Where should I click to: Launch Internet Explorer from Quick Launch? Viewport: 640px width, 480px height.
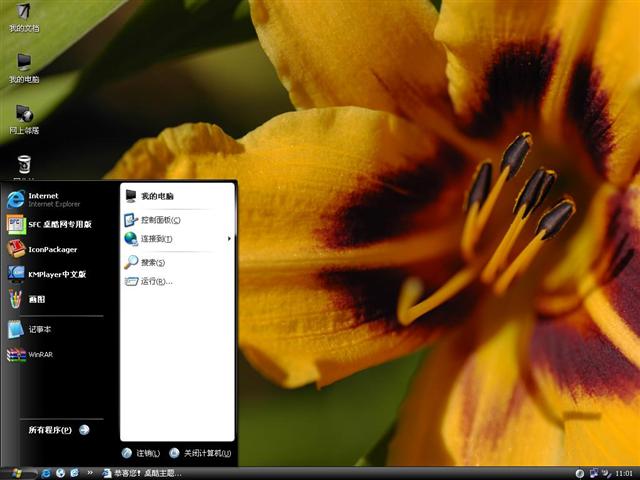pos(46,473)
